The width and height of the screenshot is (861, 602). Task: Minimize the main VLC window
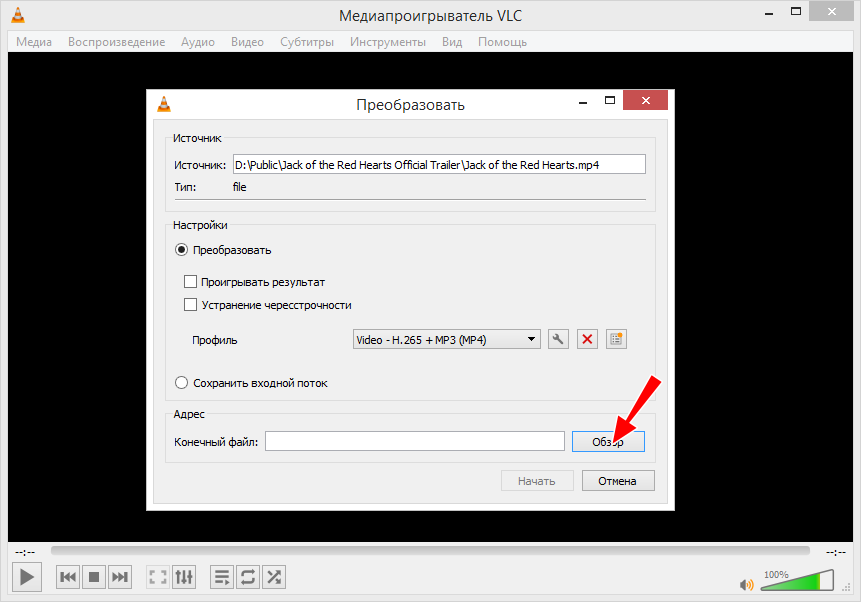click(x=769, y=12)
